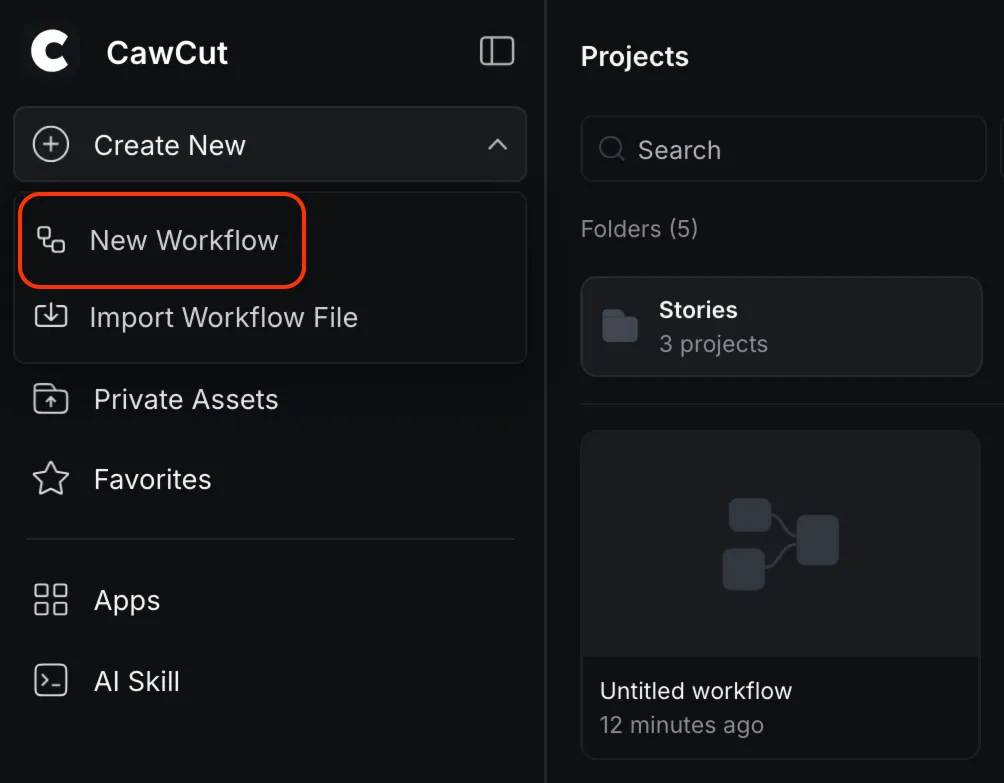Click the CawCut logo icon

coord(50,51)
